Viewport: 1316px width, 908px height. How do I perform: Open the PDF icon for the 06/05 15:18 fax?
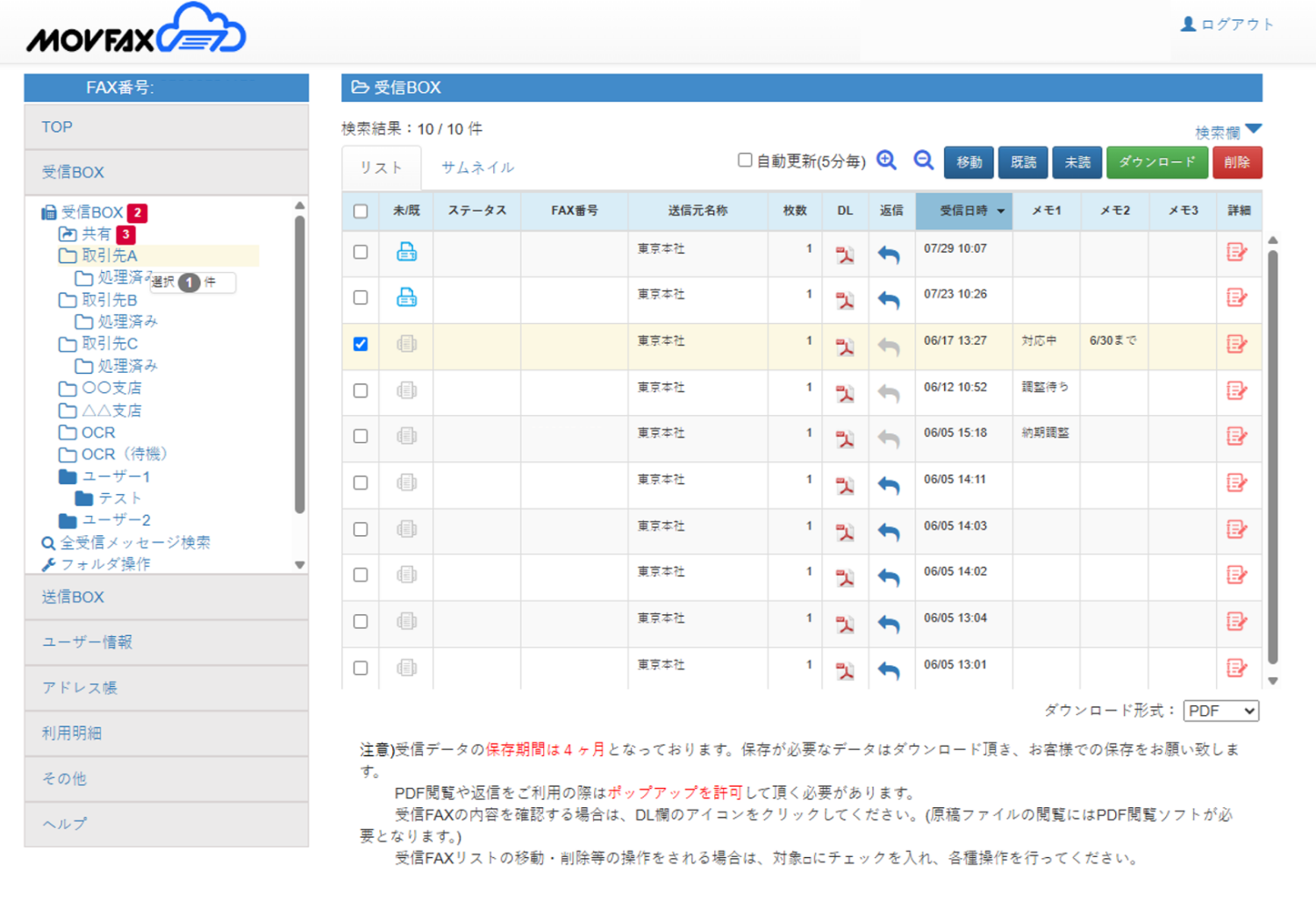[845, 439]
